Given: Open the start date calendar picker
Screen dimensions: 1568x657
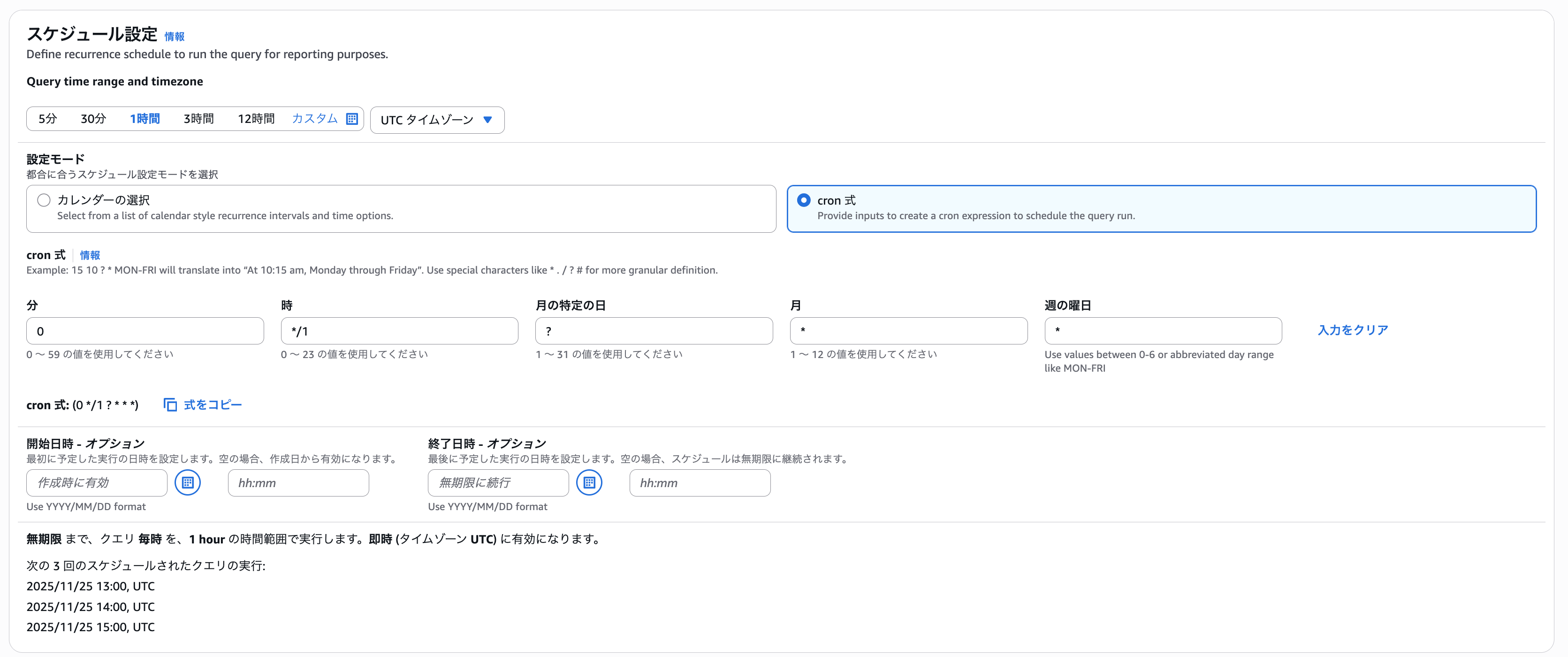Looking at the screenshot, I should (x=188, y=482).
